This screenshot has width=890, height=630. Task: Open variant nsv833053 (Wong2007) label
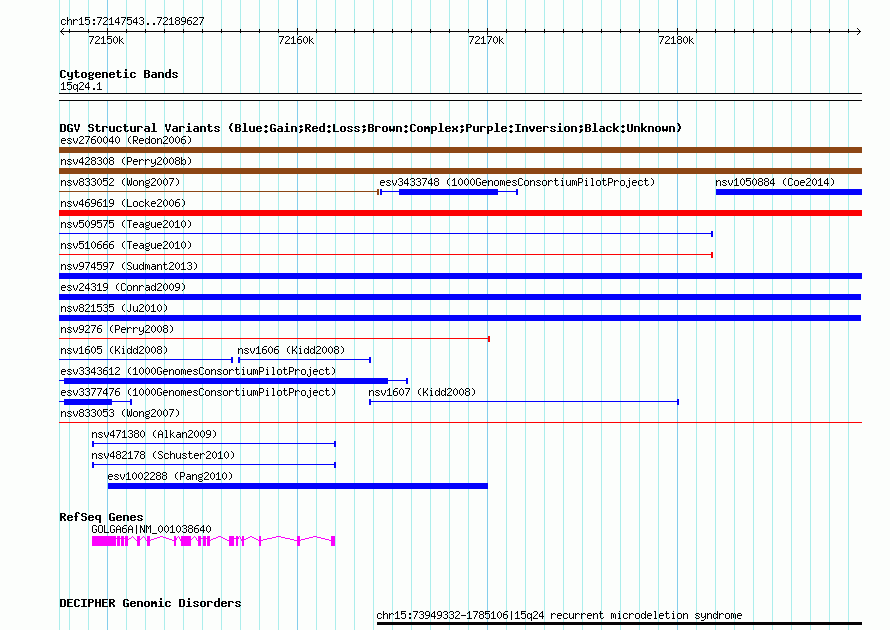point(120,413)
